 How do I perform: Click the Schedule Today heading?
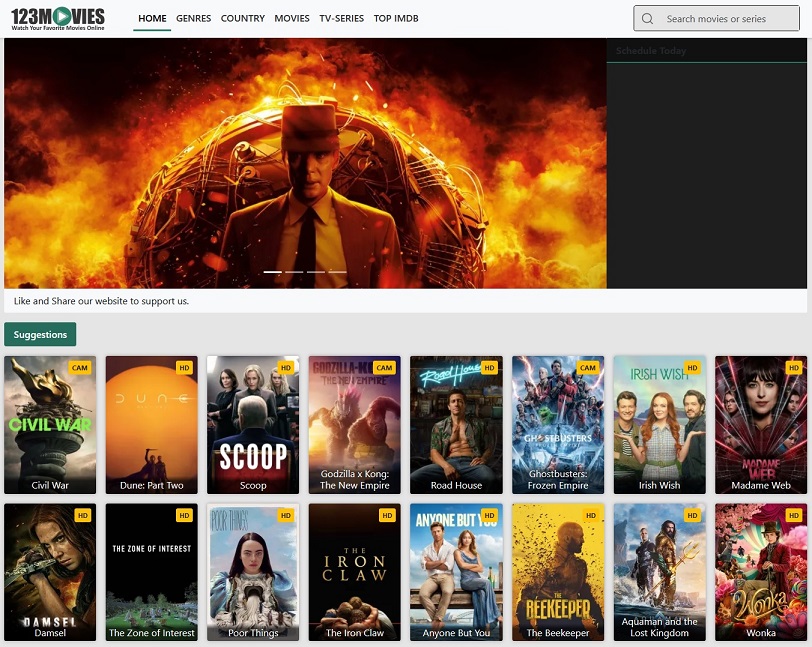tap(651, 51)
